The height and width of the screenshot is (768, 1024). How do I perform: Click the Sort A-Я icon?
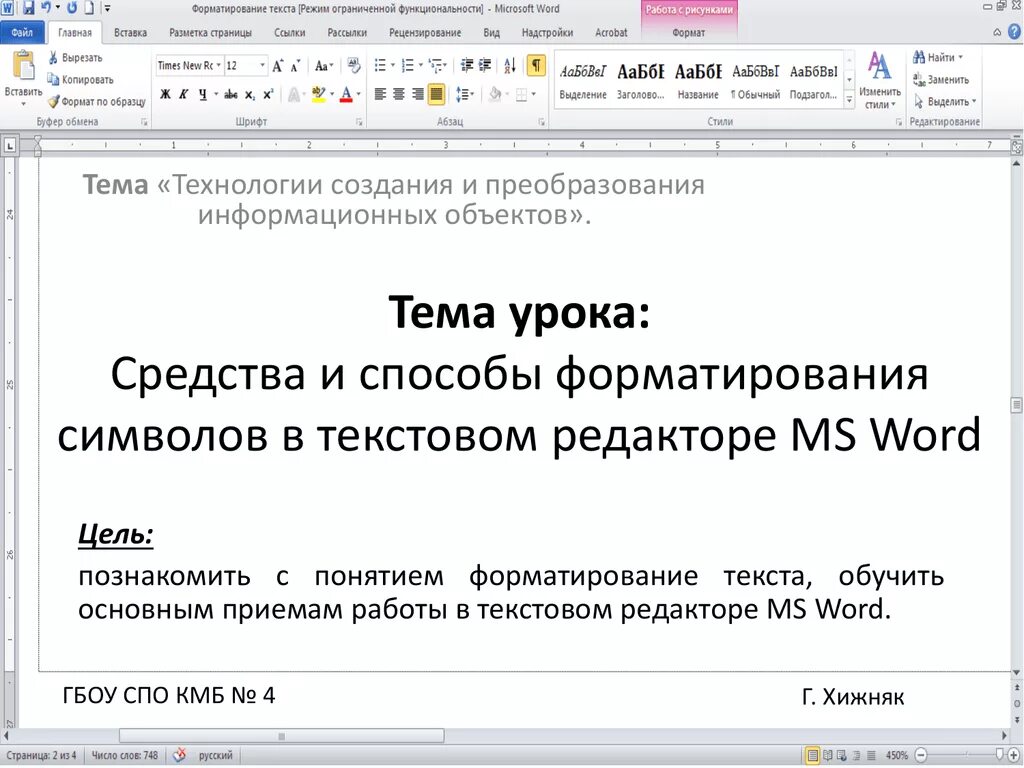510,65
